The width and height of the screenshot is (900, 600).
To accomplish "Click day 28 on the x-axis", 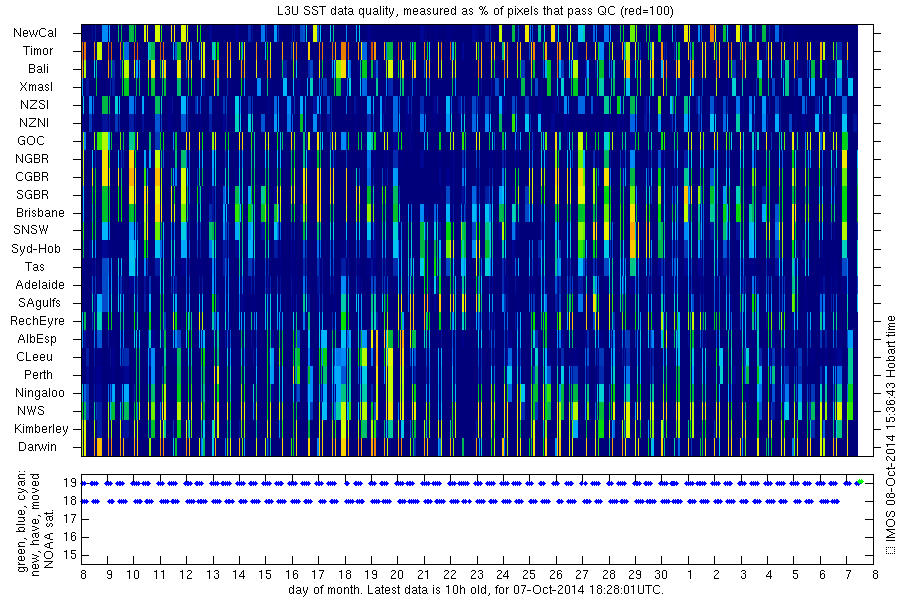I will 608,575.
